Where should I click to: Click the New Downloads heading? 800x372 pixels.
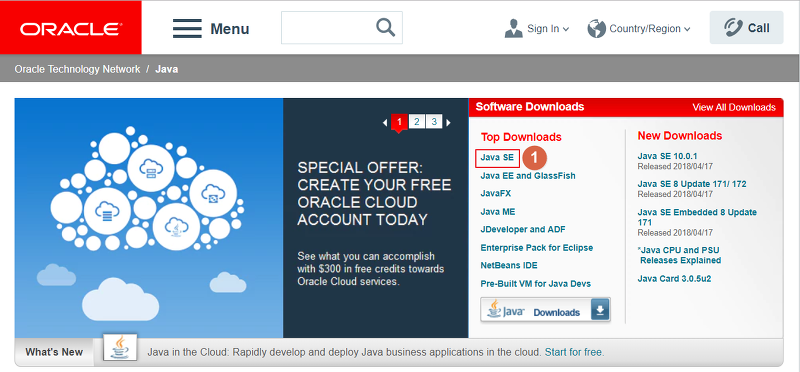tap(680, 136)
